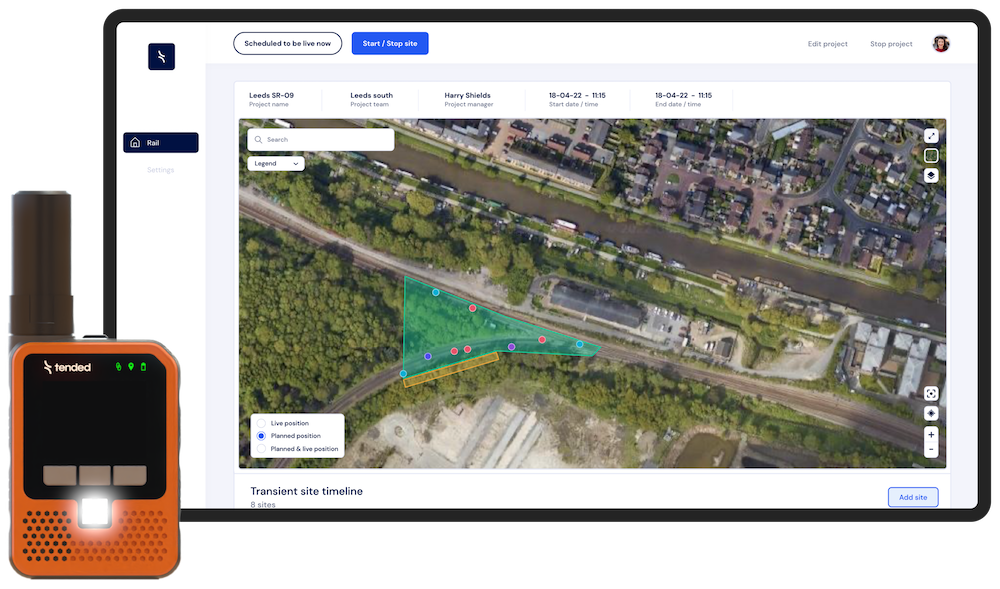Image resolution: width=1000 pixels, height=589 pixels.
Task: Click the Start date / time value
Action: click(577, 96)
